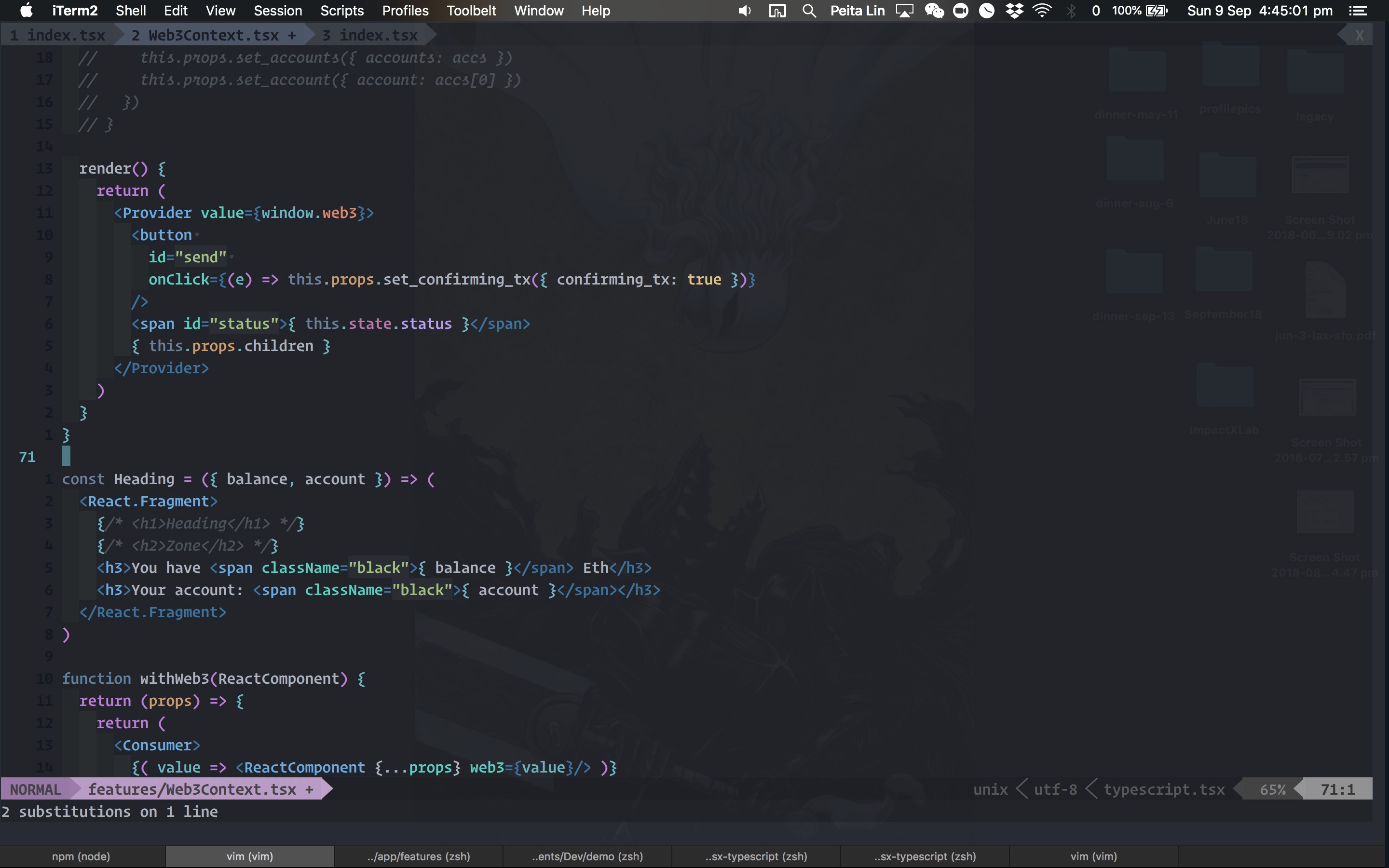Open the Wi-Fi status icon
The height and width of the screenshot is (868, 1389).
(1042, 10)
